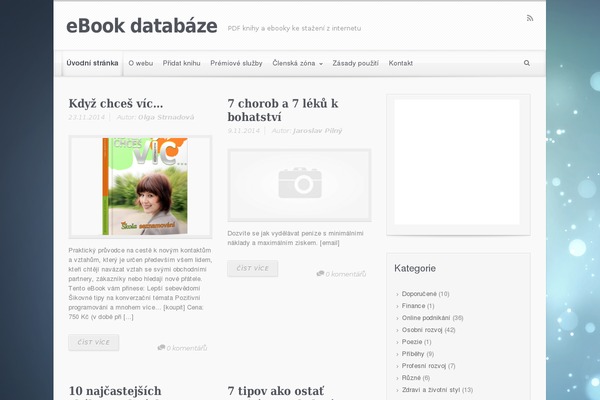Click ČÍST VÍCE under 7 chorob post
This screenshot has width=600, height=400.
(x=253, y=268)
